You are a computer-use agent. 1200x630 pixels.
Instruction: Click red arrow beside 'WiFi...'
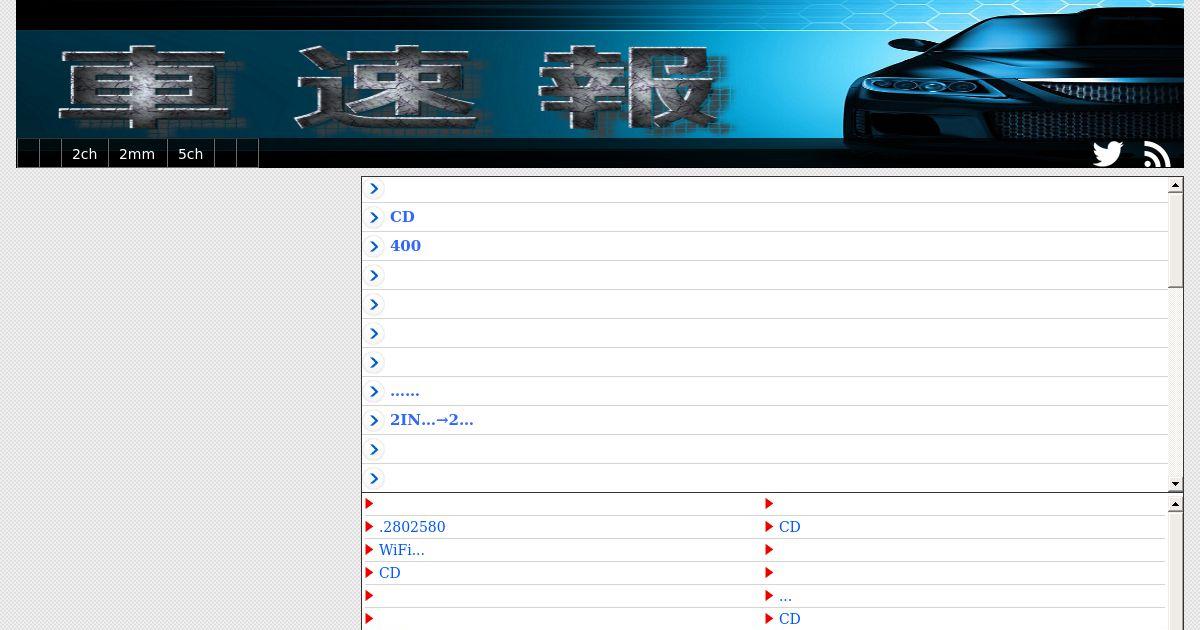pyautogui.click(x=369, y=550)
